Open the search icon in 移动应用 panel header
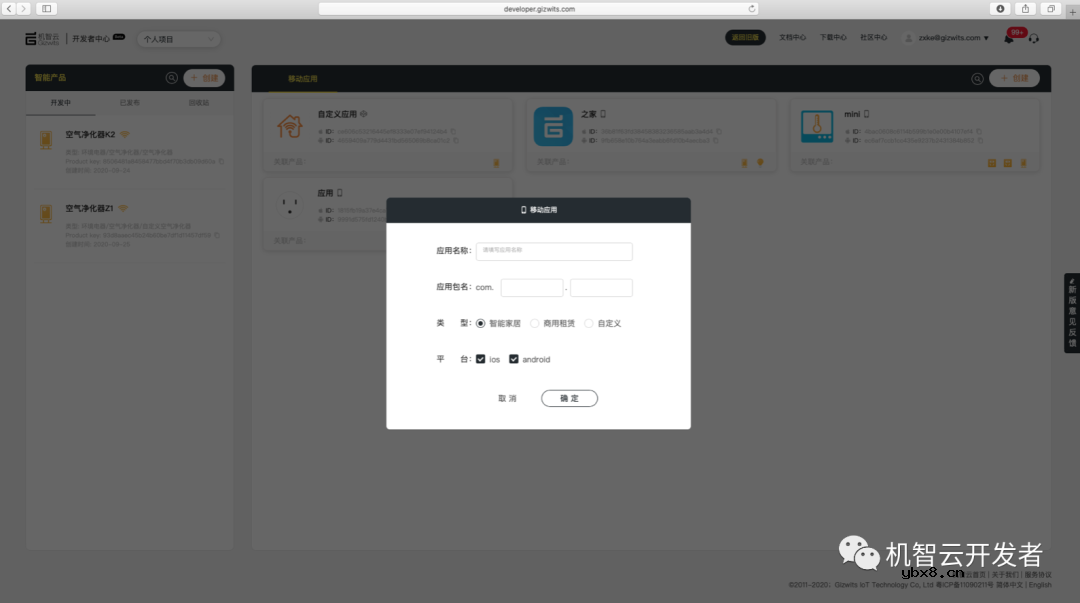 click(978, 77)
